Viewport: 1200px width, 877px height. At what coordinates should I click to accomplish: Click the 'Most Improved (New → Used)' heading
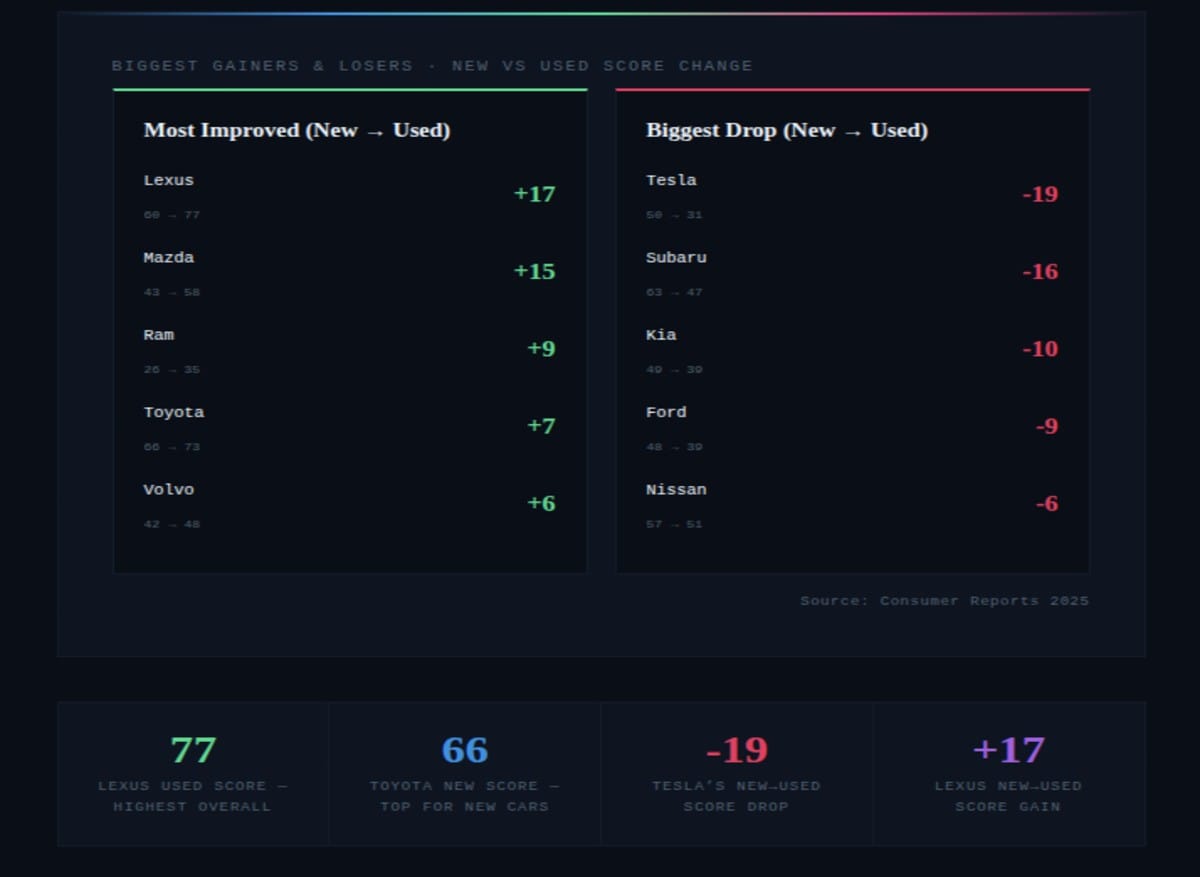[297, 130]
